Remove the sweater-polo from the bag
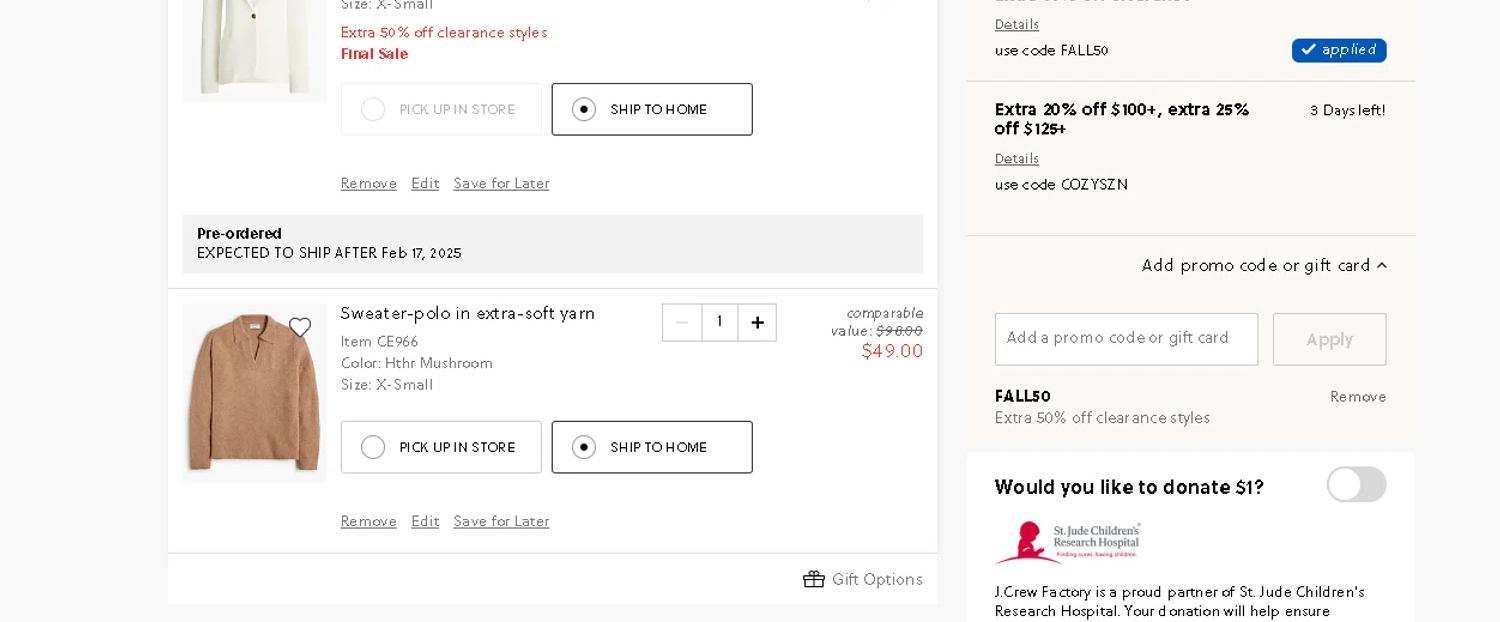The image size is (1500, 622). pos(368,522)
